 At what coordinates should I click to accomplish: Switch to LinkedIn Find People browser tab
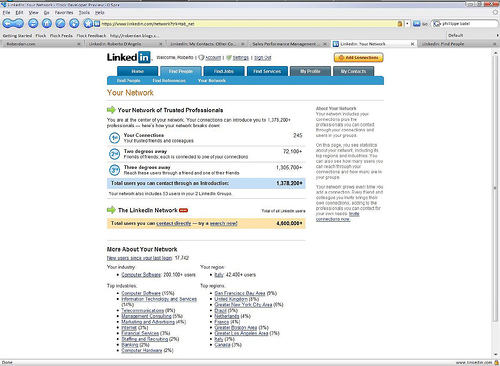pyautogui.click(x=443, y=44)
